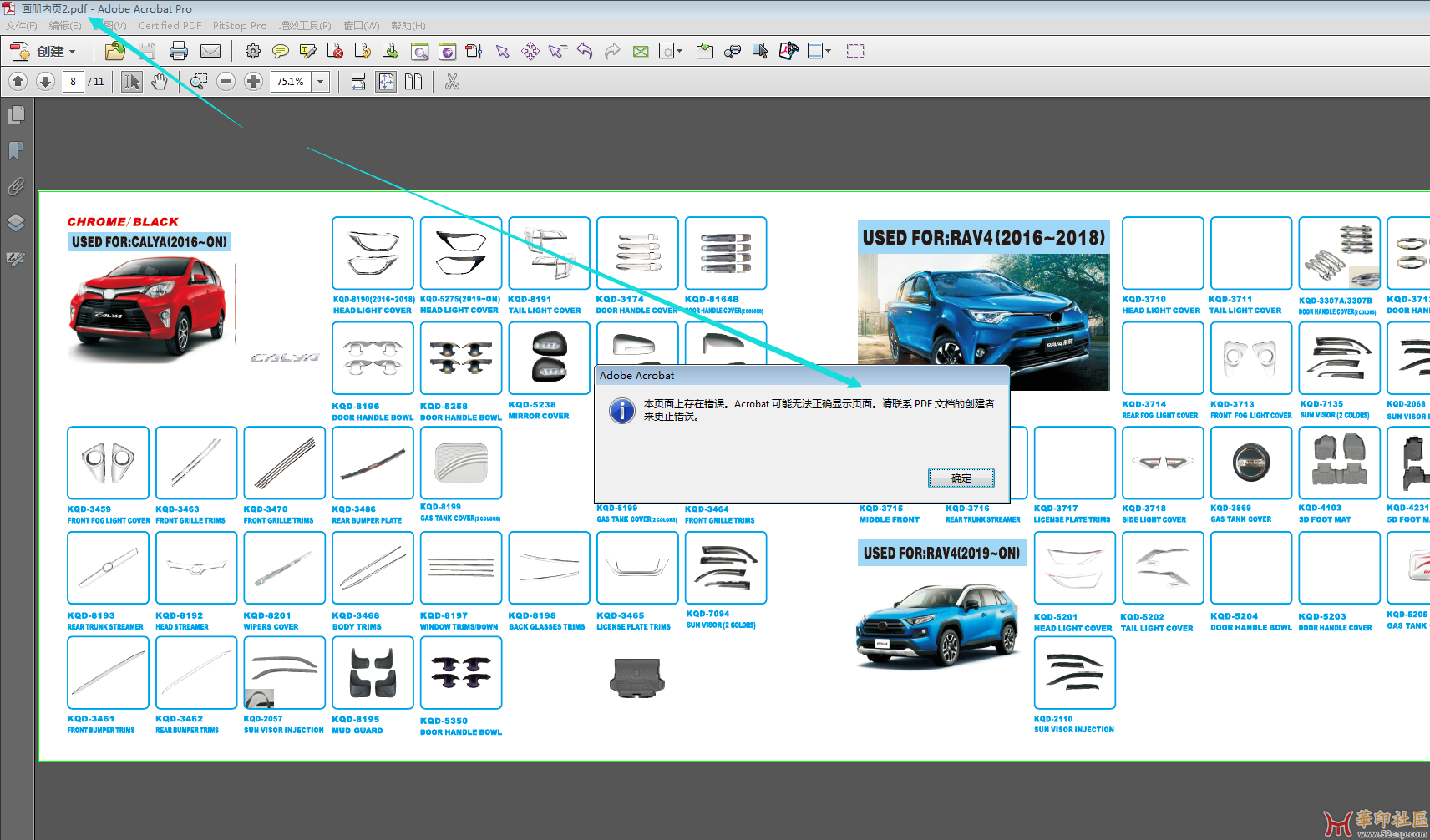Click the scissors cut icon

[452, 82]
